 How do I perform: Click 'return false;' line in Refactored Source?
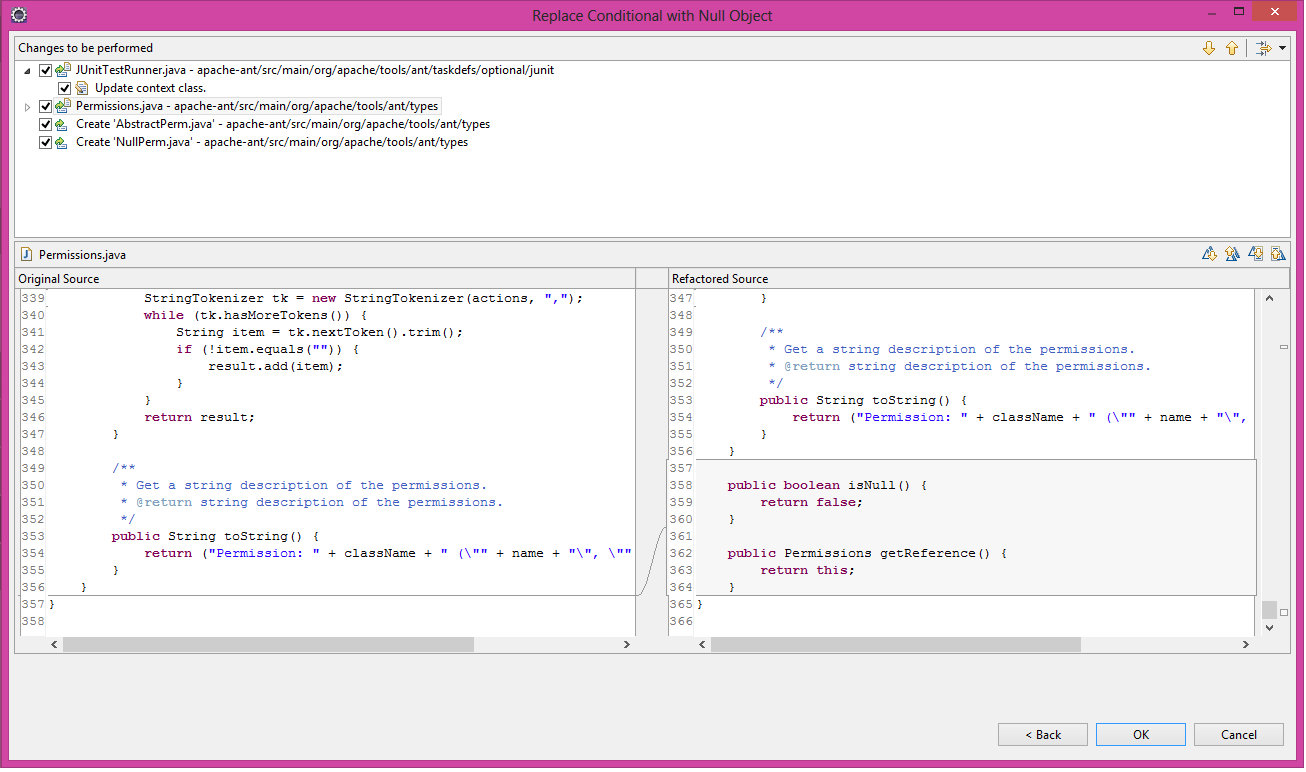811,502
